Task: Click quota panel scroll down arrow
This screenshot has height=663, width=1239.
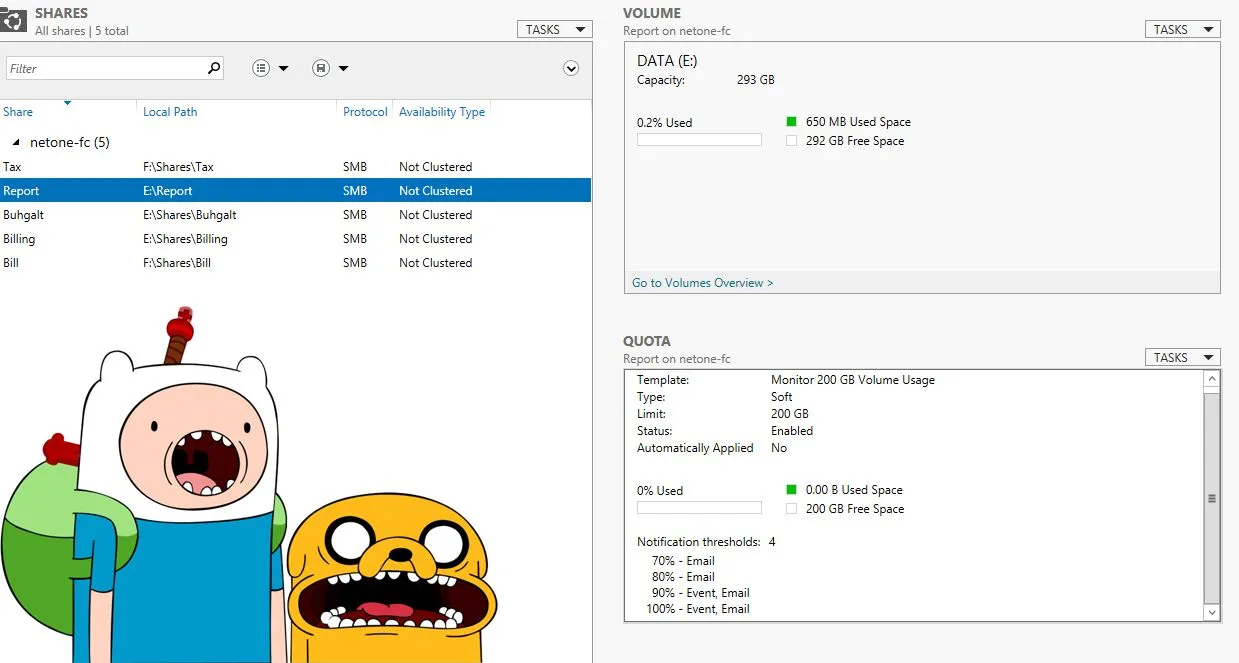Action: (1212, 612)
